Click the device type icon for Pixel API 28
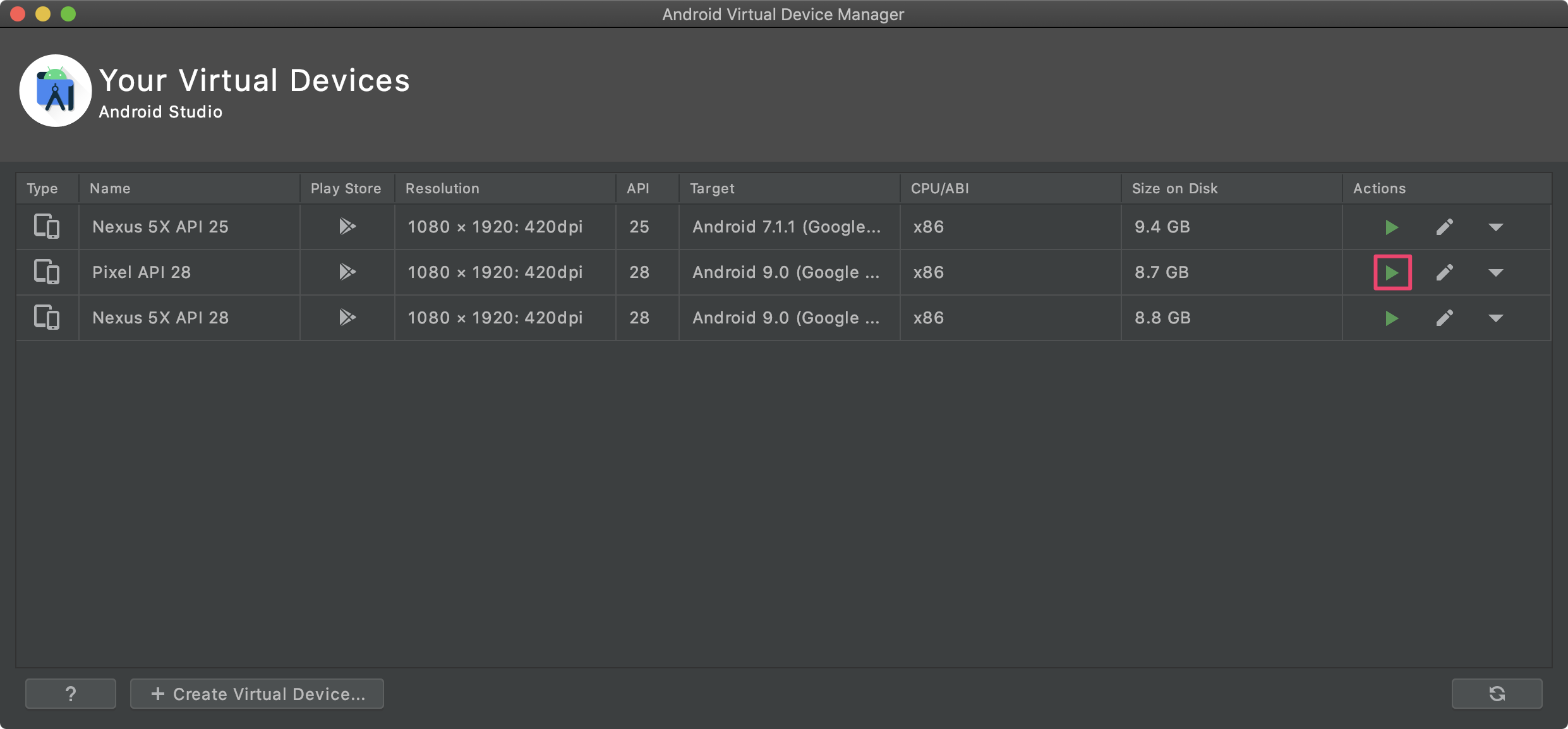This screenshot has height=729, width=1568. click(x=47, y=272)
